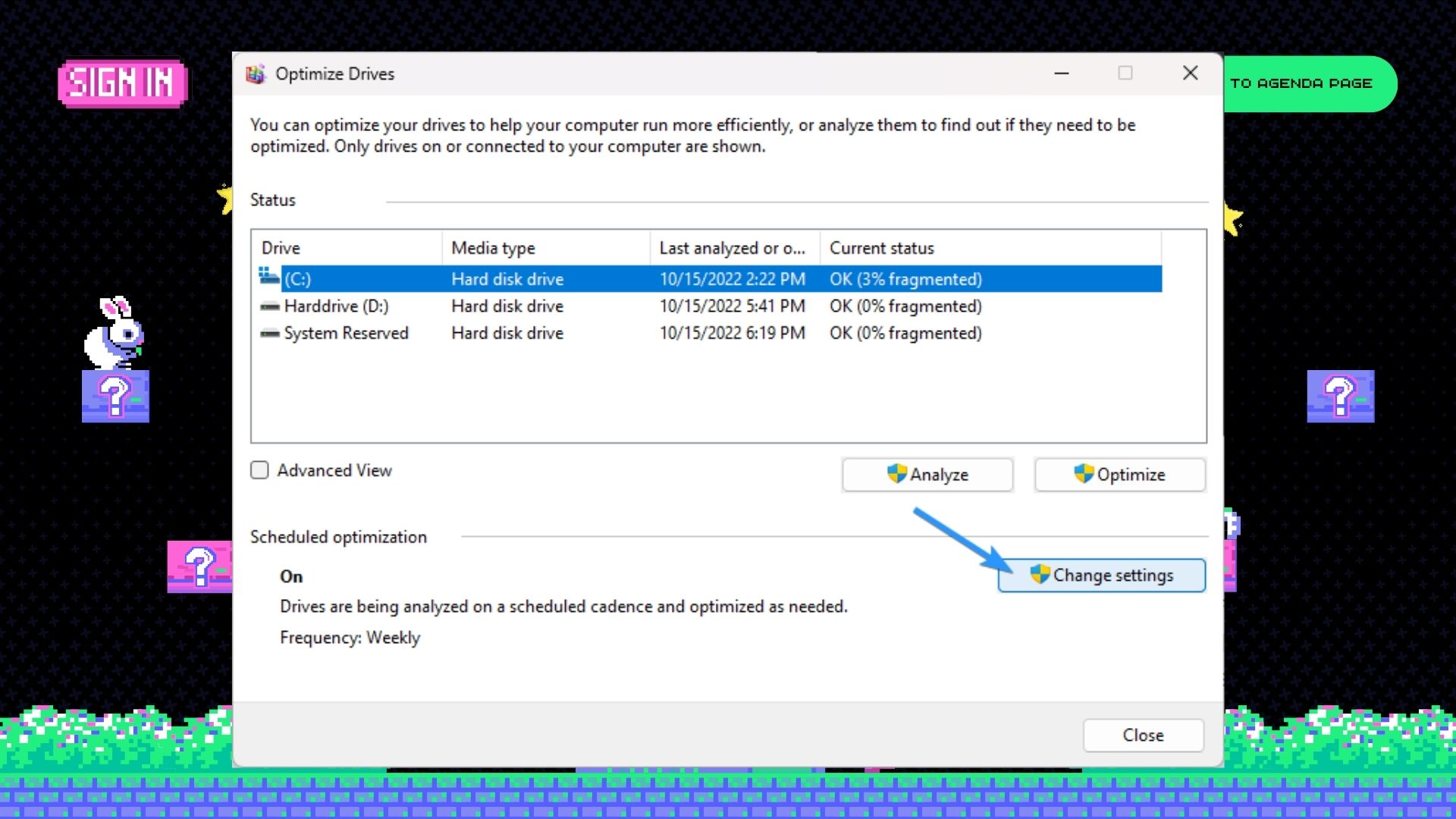This screenshot has width=1456, height=819.
Task: Click the pink SIGN IN button
Action: (x=122, y=83)
